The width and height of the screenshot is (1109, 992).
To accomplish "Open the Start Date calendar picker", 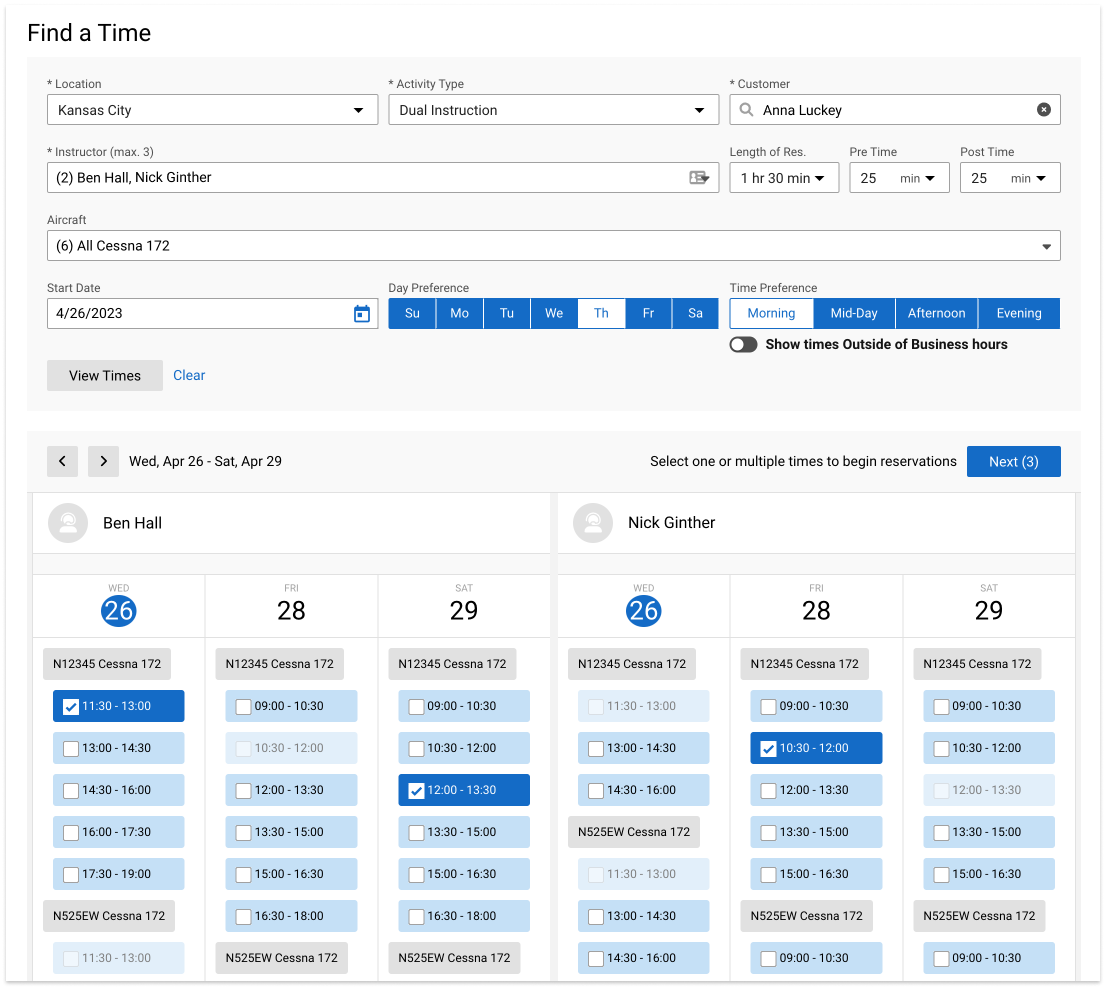I will click(361, 313).
